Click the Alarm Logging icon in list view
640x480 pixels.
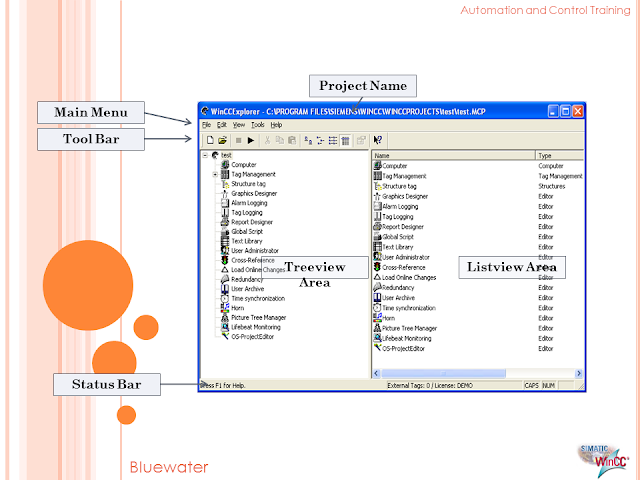click(x=378, y=207)
